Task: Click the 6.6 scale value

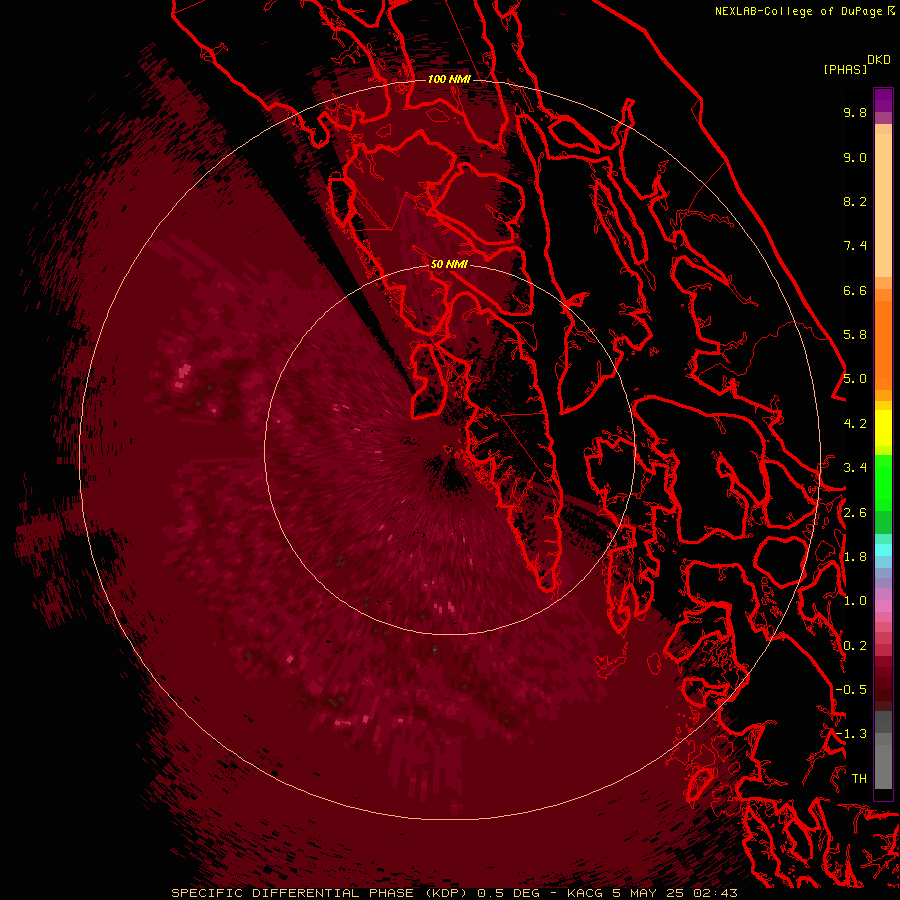Action: click(855, 290)
